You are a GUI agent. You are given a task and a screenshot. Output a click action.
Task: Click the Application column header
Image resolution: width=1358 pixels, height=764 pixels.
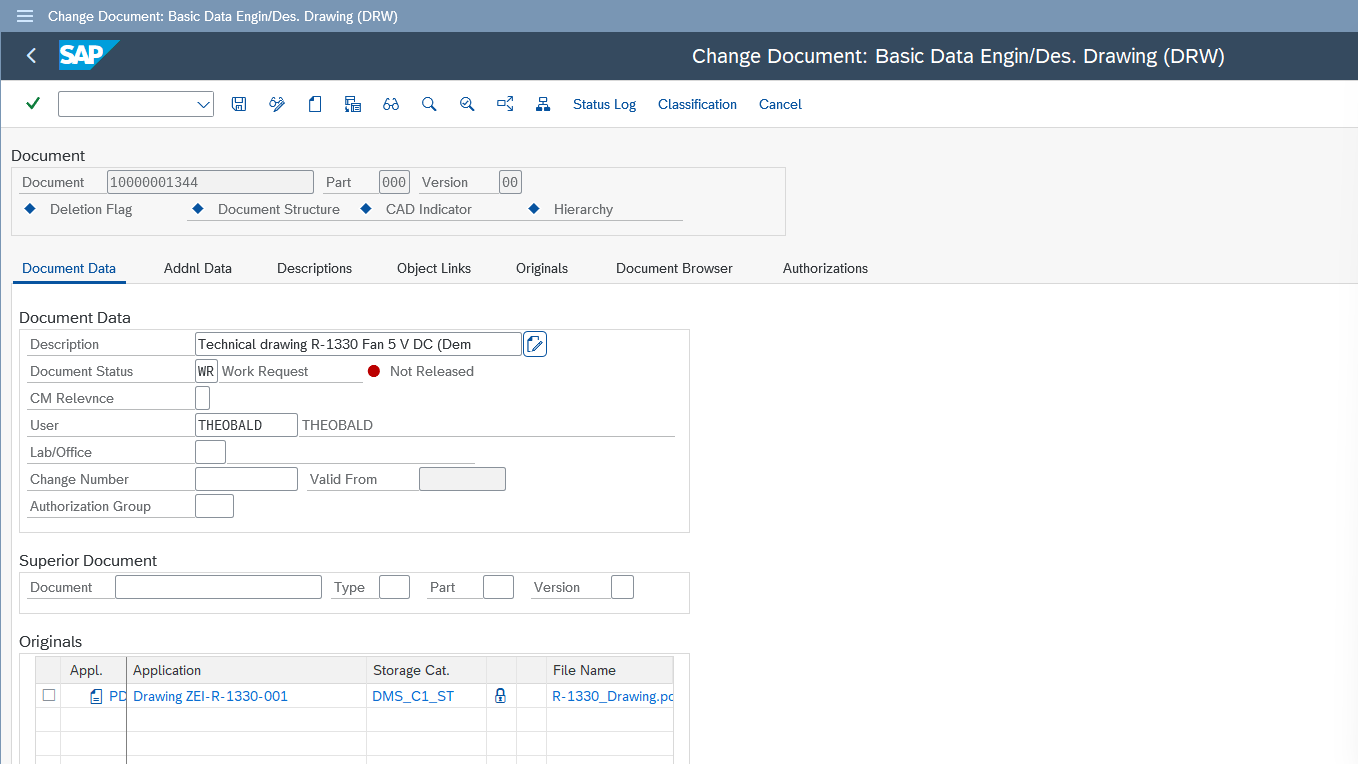pyautogui.click(x=246, y=670)
